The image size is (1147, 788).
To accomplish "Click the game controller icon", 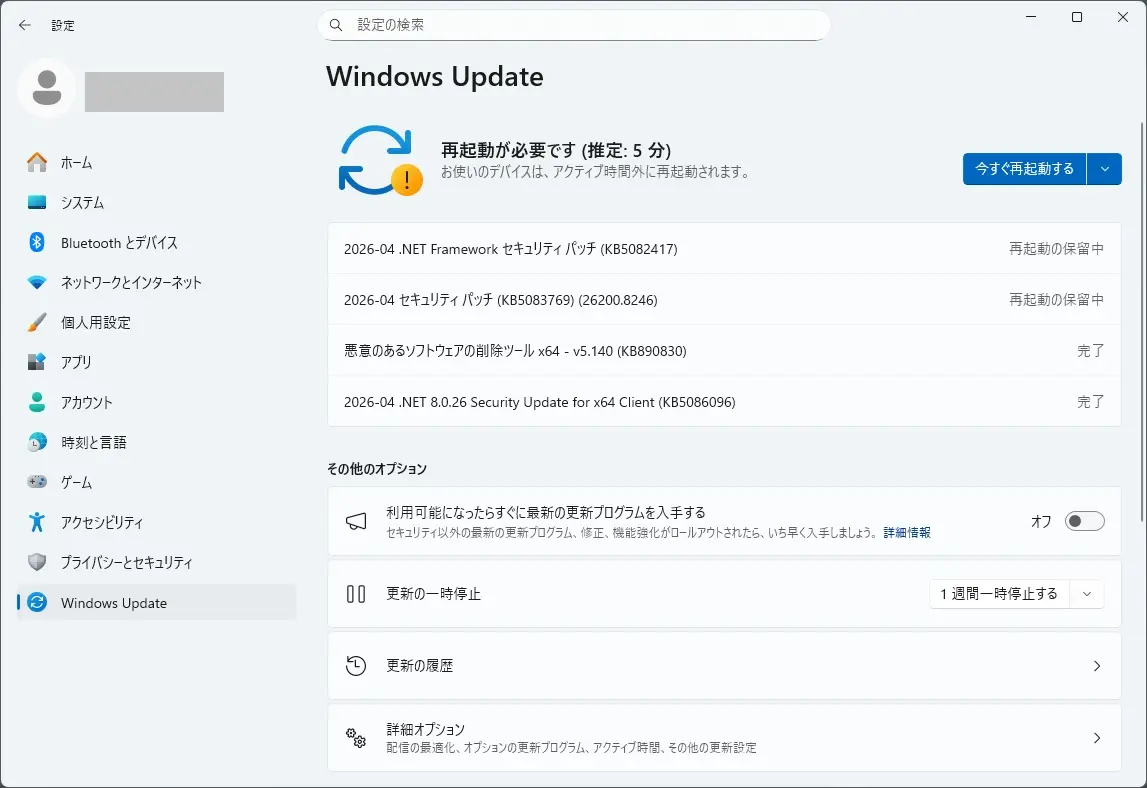I will [37, 482].
